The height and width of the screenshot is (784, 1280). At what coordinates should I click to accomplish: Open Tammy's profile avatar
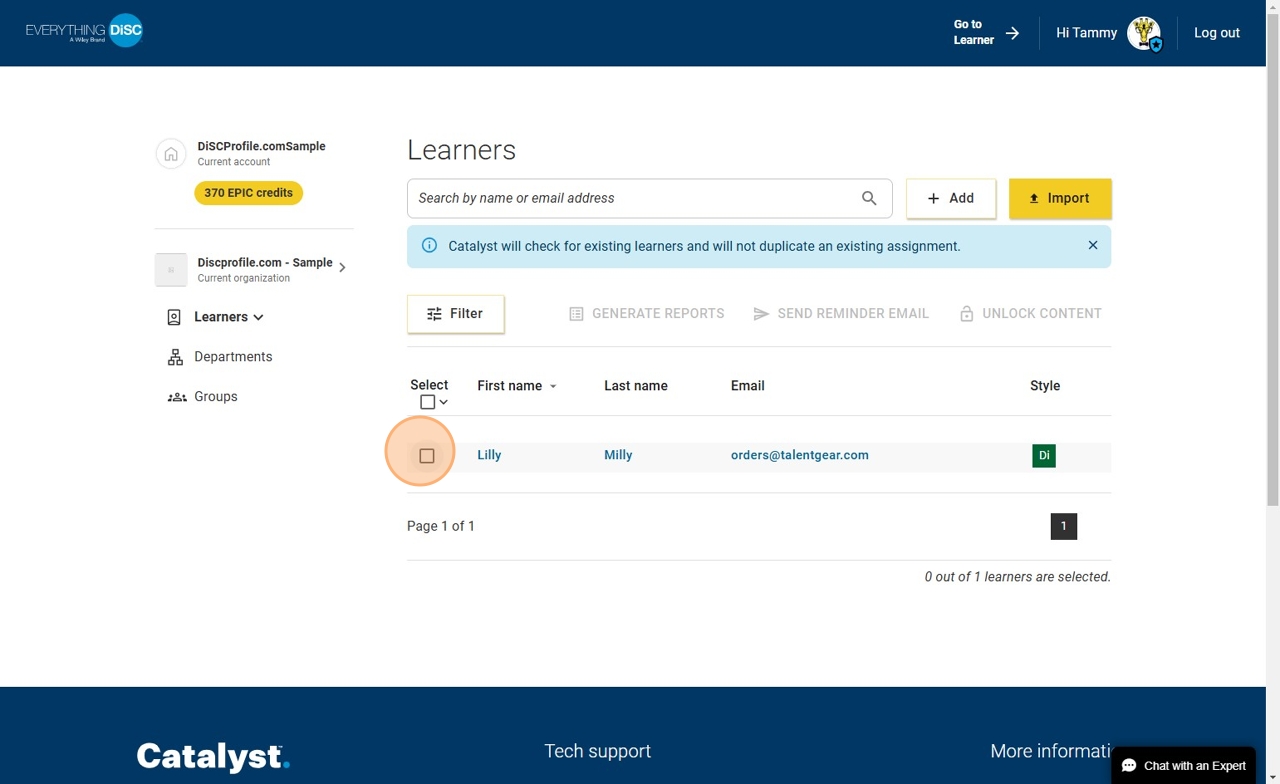click(1143, 33)
